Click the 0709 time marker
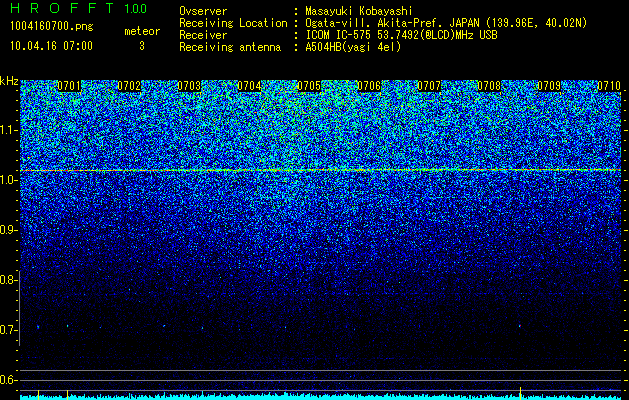The width and height of the screenshot is (629, 400). [x=549, y=86]
